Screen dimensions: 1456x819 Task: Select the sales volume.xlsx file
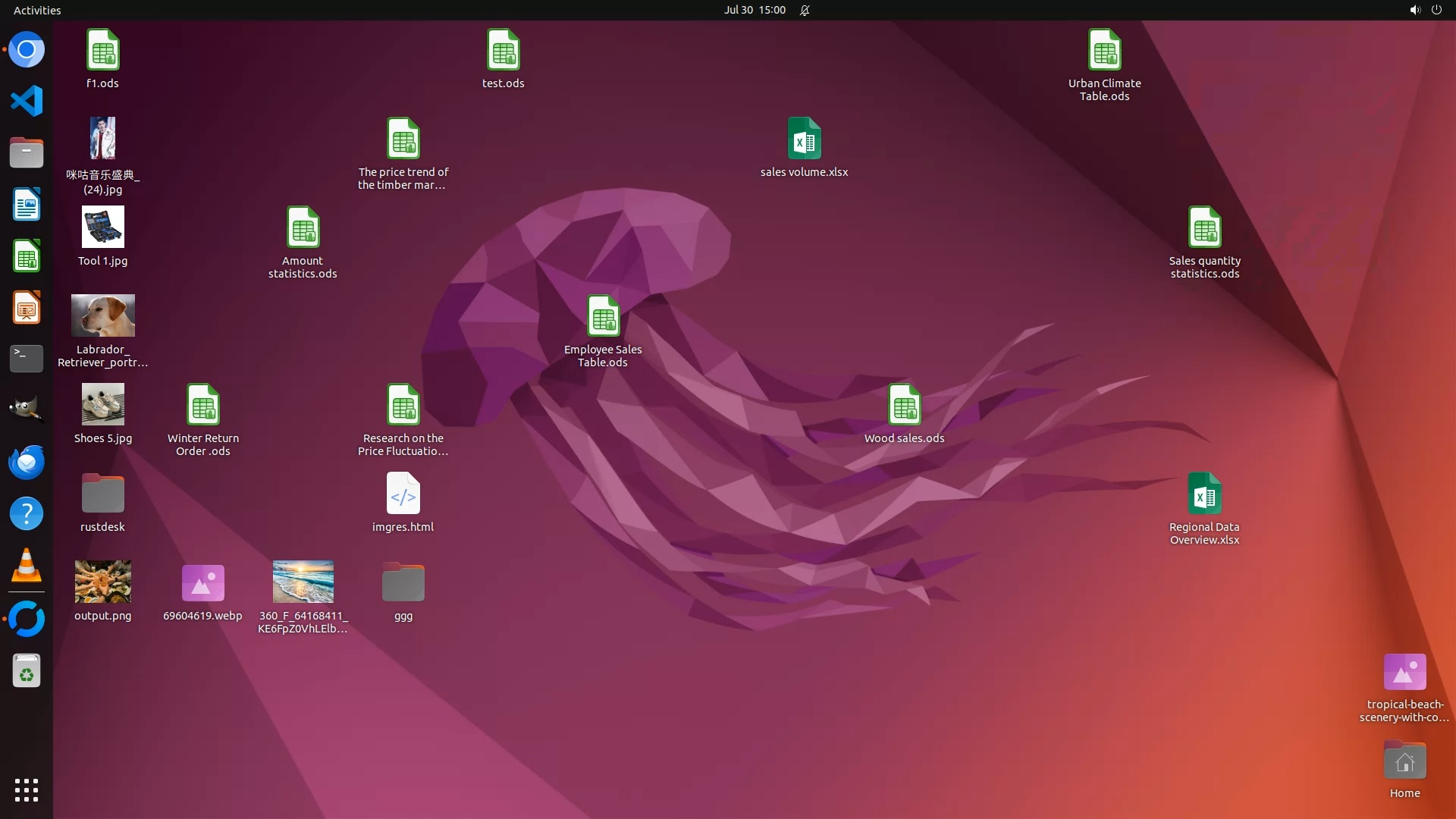point(804,140)
